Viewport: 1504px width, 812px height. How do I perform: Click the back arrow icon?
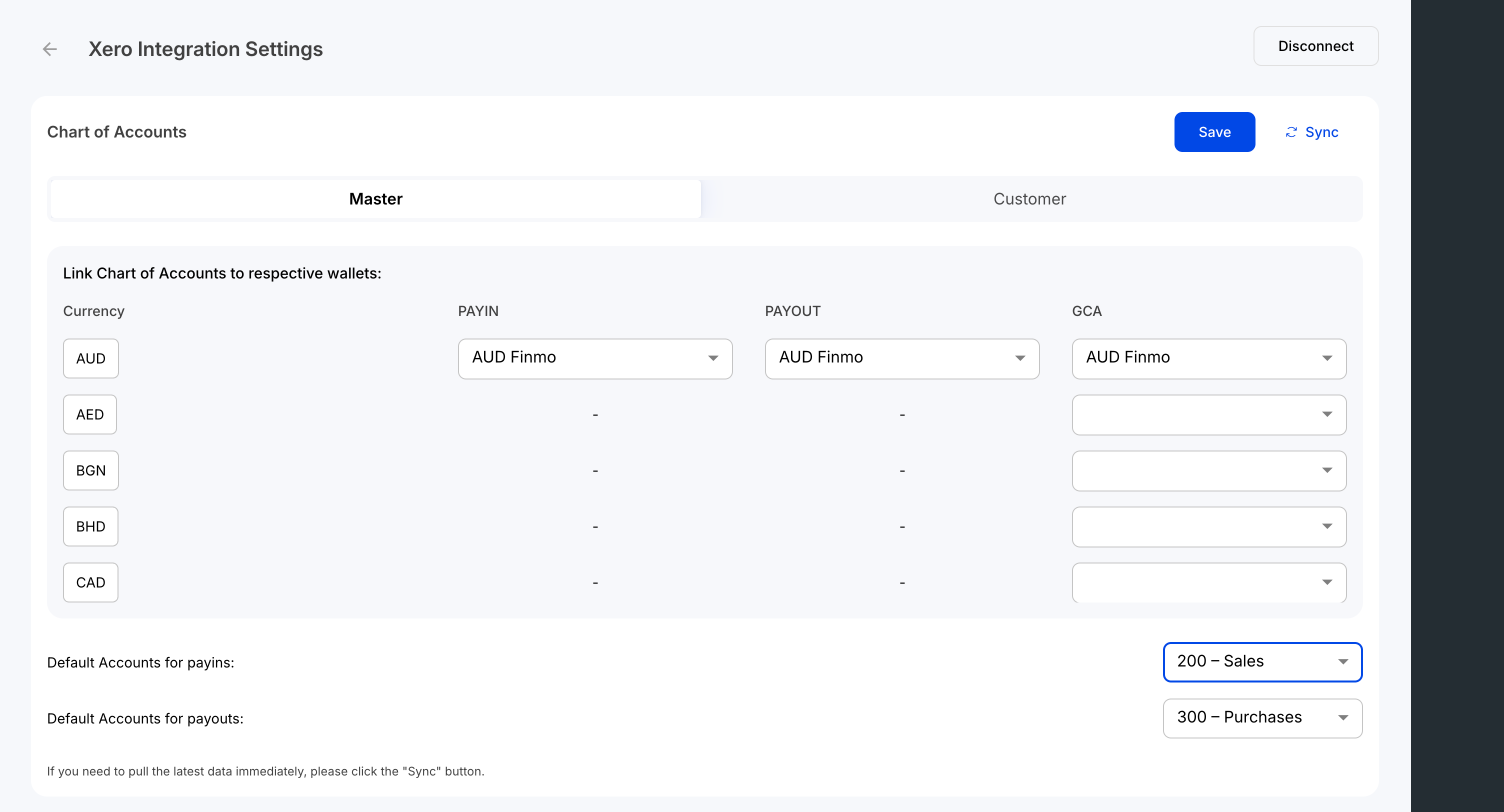click(50, 49)
